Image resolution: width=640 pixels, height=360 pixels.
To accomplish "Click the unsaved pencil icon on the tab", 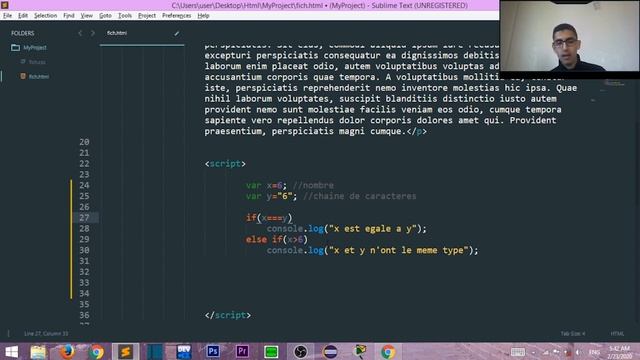I will 177,33.
